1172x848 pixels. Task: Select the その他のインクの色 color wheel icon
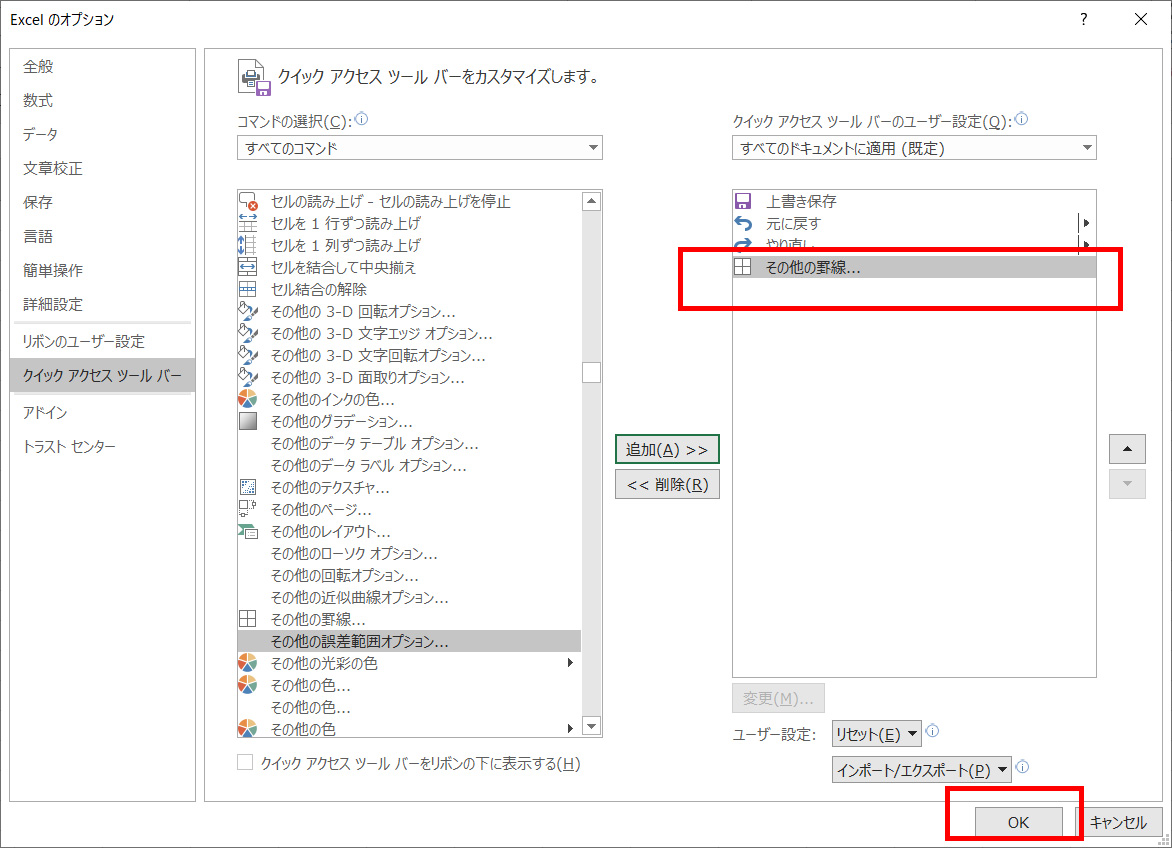pyautogui.click(x=247, y=399)
